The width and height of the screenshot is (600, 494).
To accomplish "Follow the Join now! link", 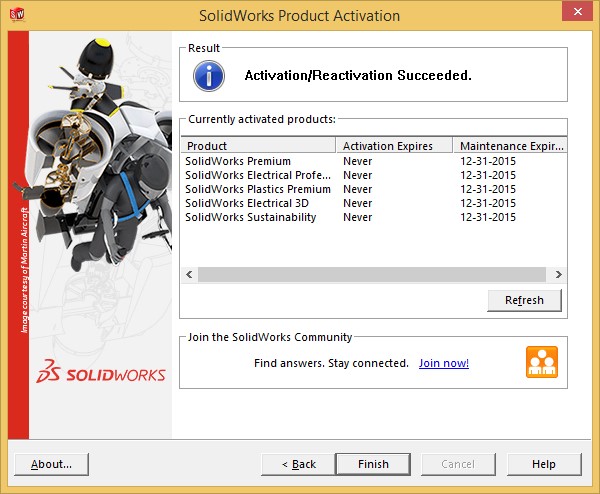I will tap(444, 363).
